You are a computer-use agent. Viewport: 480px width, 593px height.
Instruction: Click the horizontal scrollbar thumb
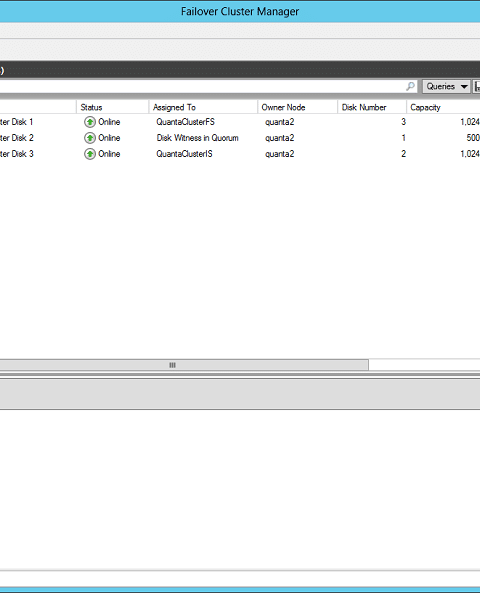click(184, 365)
